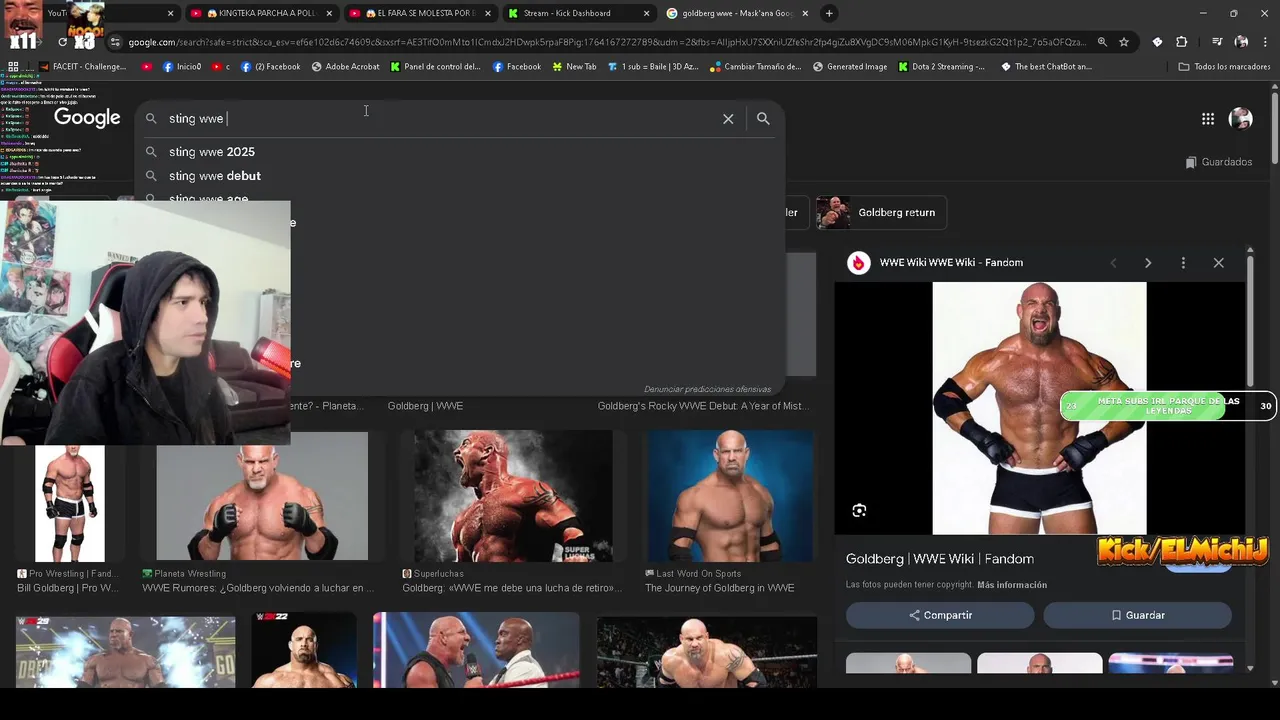Open Chrome extensions puzzle icon
Viewport: 1280px width, 720px height.
tap(1181, 42)
